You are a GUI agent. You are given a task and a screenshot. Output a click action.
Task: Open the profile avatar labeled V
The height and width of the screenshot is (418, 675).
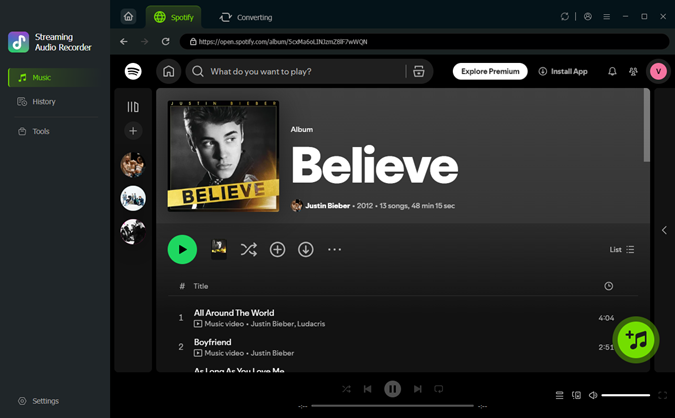coord(658,71)
